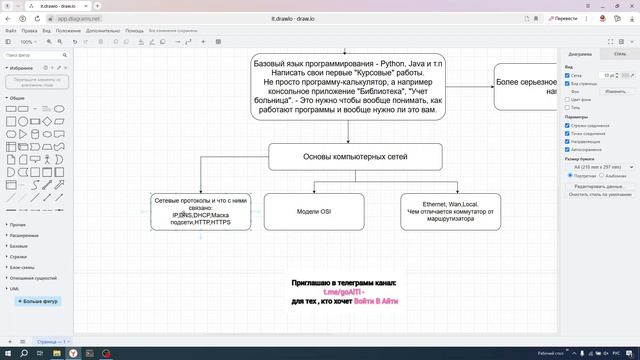Pick the triangle shape in General palette
Screen dimensions: 640x360
[23, 134]
